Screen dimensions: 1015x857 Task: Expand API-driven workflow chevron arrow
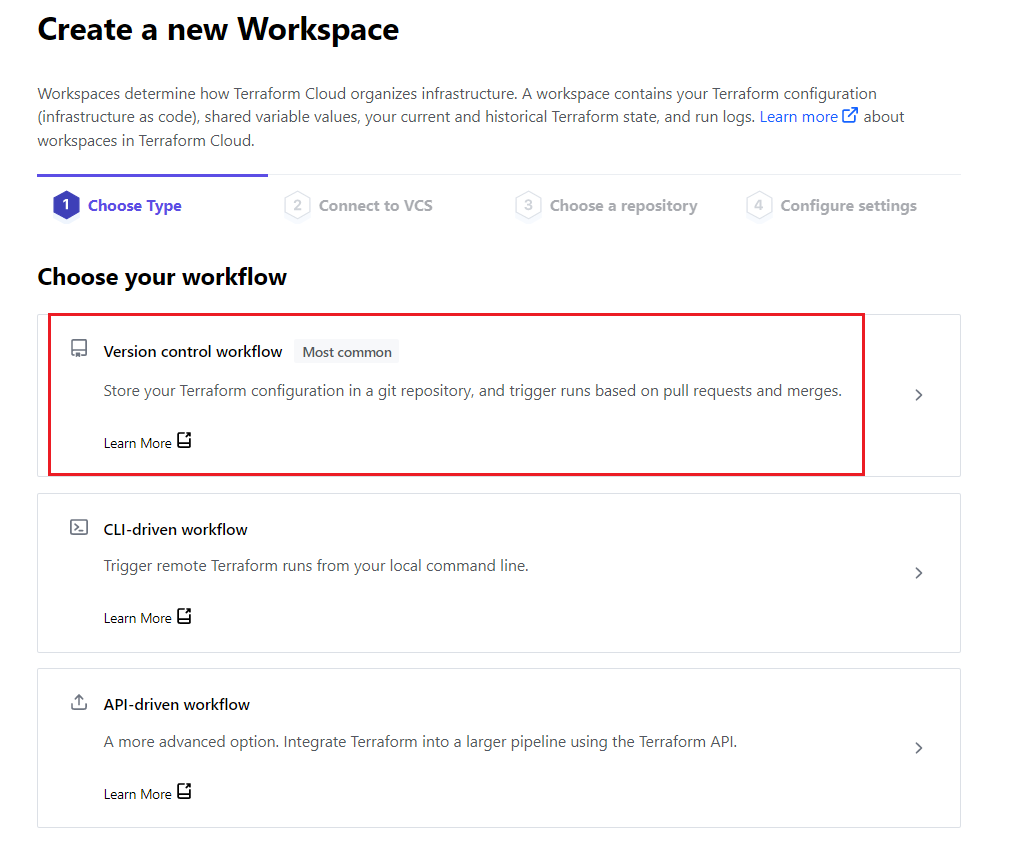coord(919,748)
